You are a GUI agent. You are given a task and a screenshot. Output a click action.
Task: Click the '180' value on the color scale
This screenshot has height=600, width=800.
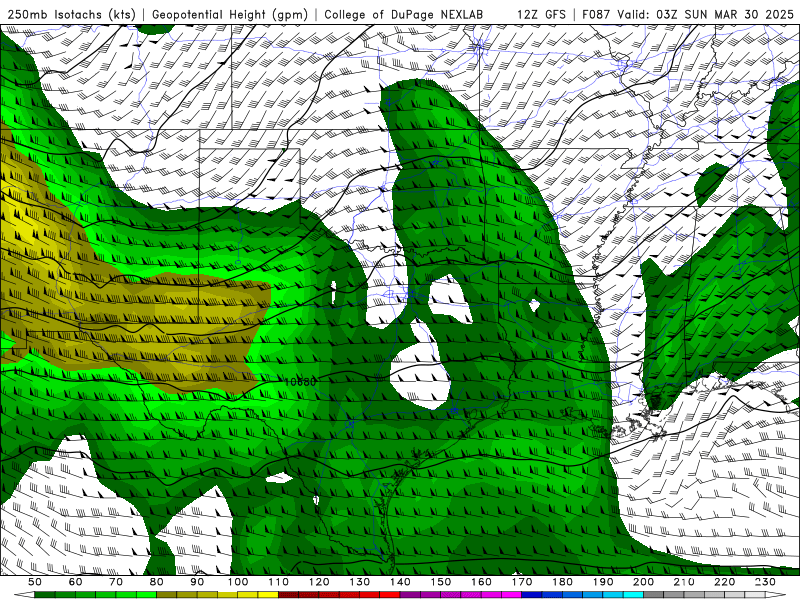tap(562, 582)
